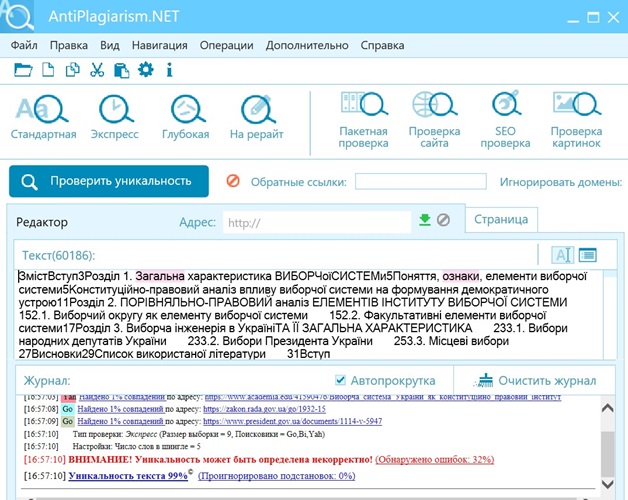Click text editor vertical scrollbar
The width and height of the screenshot is (628, 500).
pos(610,315)
